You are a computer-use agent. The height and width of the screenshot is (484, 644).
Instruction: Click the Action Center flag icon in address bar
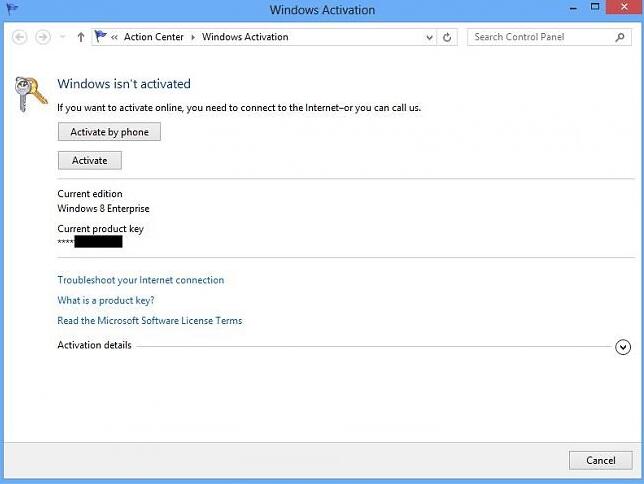click(100, 37)
